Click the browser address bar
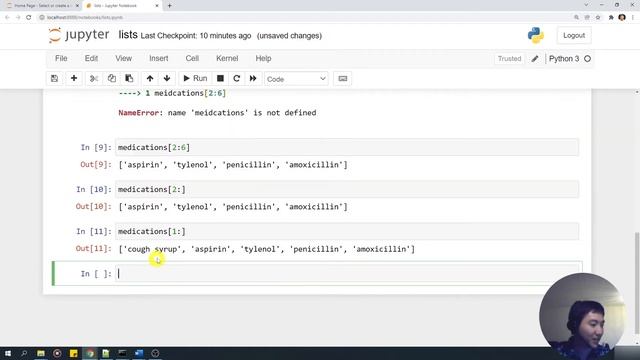Viewport: 640px width, 360px height. 306,18
